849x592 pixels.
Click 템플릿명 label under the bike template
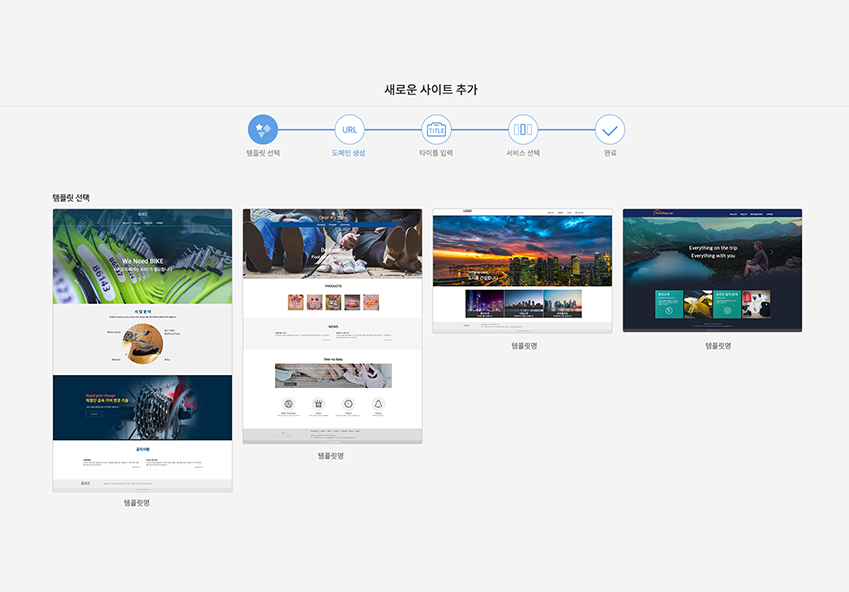click(137, 503)
